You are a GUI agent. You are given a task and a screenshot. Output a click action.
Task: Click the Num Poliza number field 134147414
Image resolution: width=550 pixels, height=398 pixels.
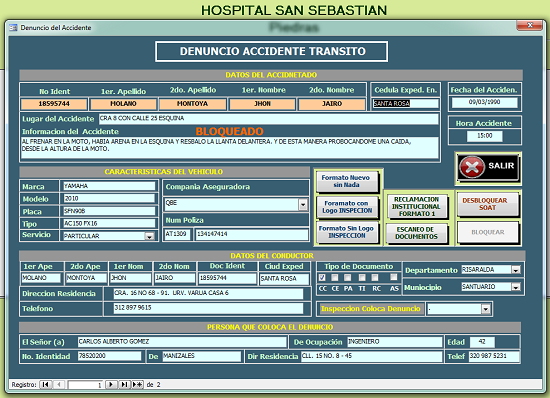[x=252, y=234]
